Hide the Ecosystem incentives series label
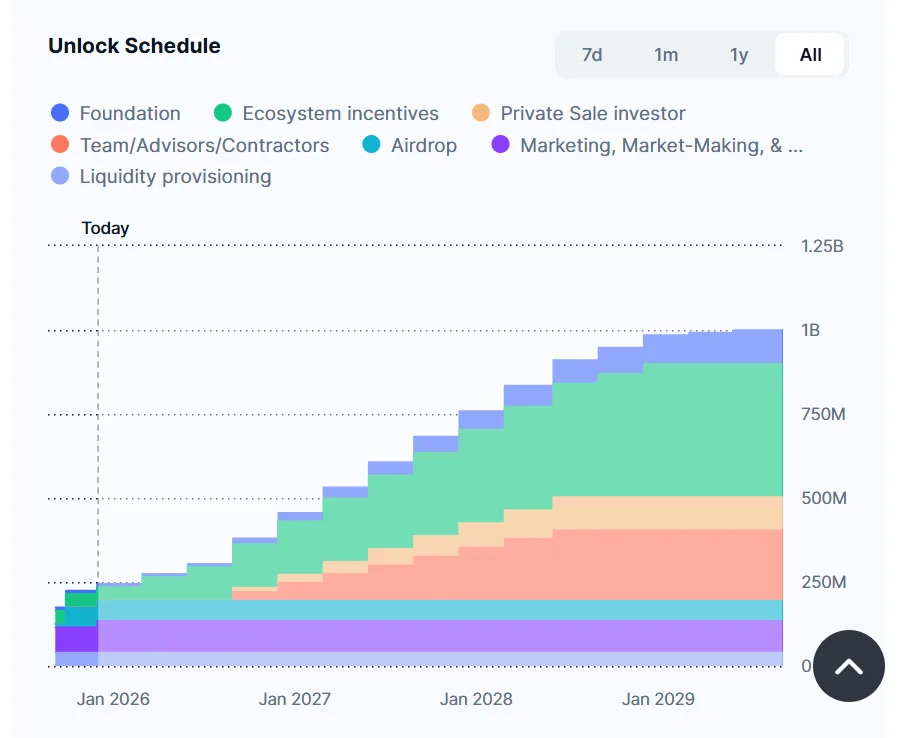This screenshot has width=897, height=738. point(340,113)
